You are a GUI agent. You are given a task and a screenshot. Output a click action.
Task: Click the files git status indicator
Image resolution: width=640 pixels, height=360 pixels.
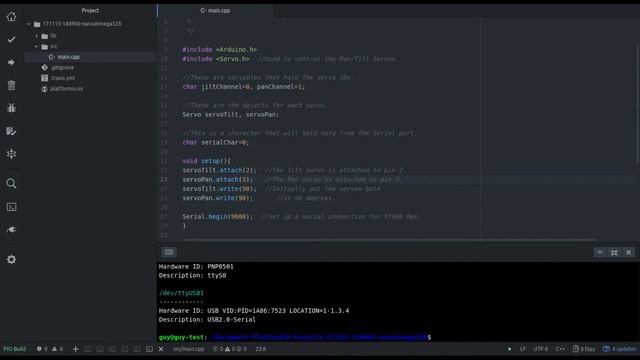point(584,349)
